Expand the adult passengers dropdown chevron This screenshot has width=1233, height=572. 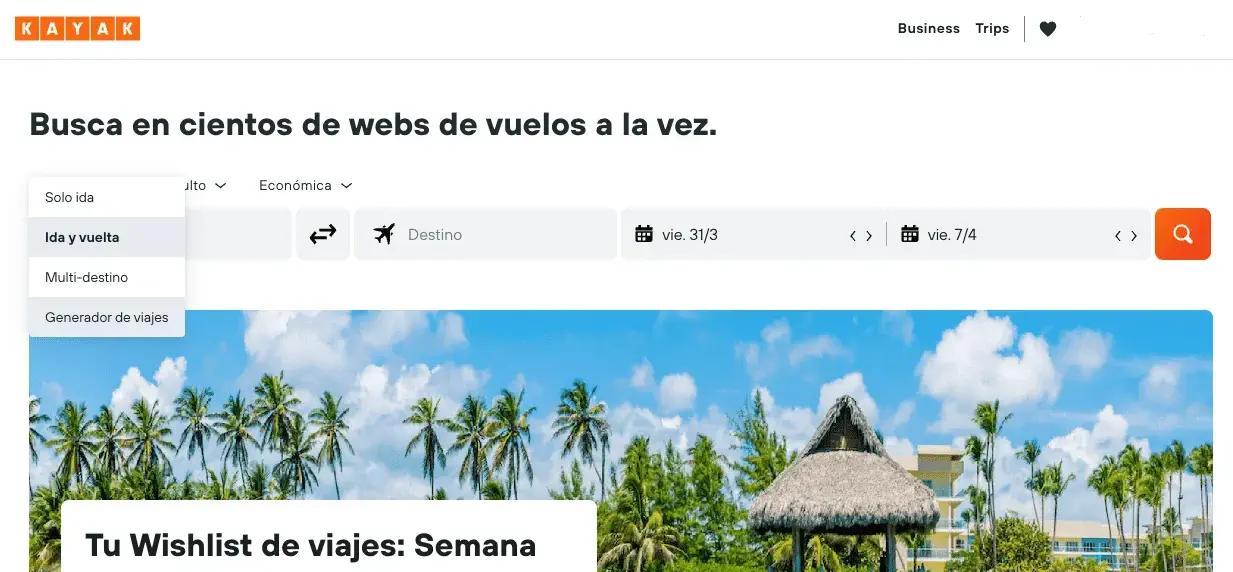pos(221,185)
